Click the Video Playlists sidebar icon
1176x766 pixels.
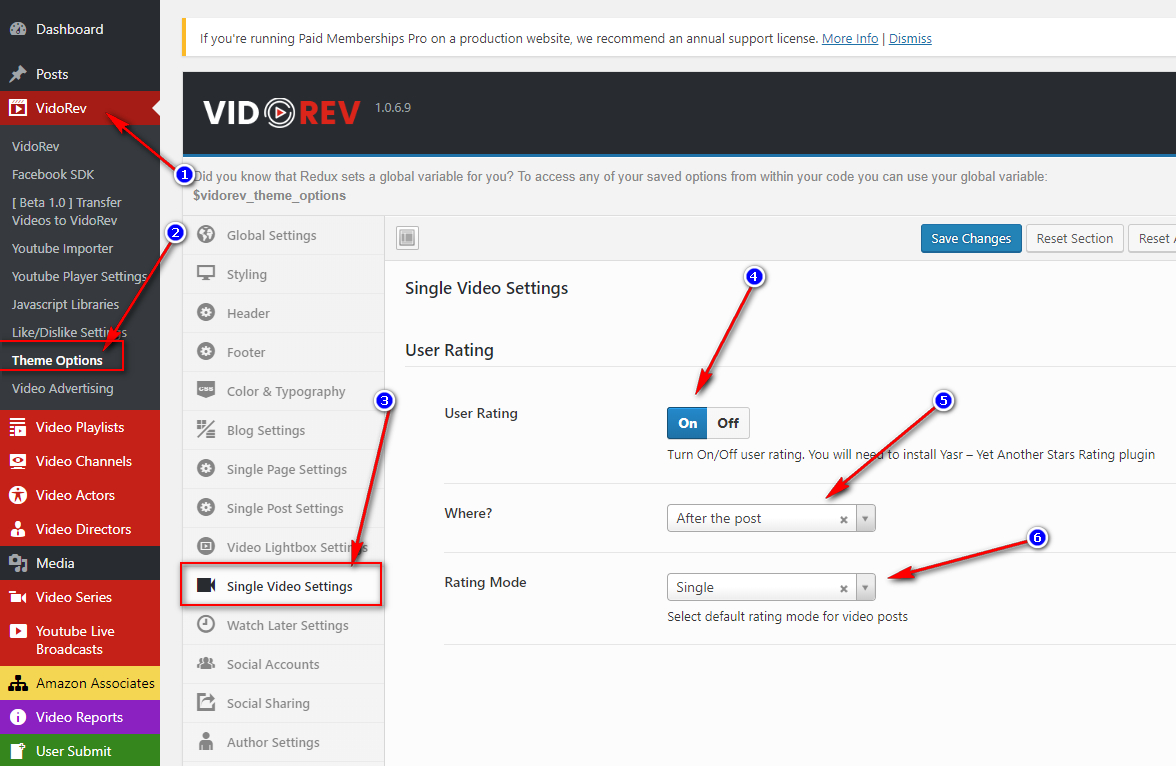(x=18, y=428)
